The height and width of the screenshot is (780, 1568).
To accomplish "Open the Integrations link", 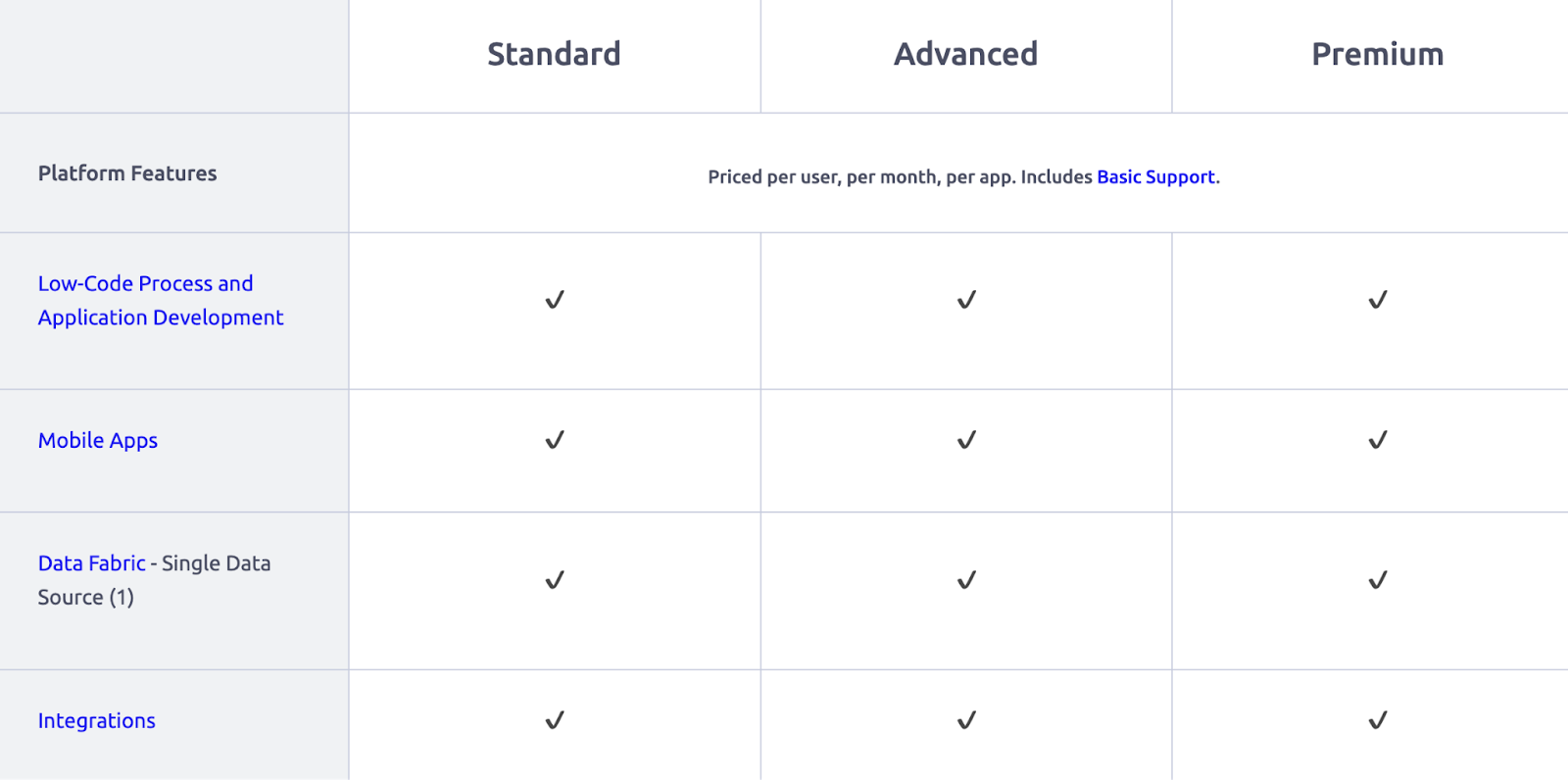I will click(x=97, y=721).
